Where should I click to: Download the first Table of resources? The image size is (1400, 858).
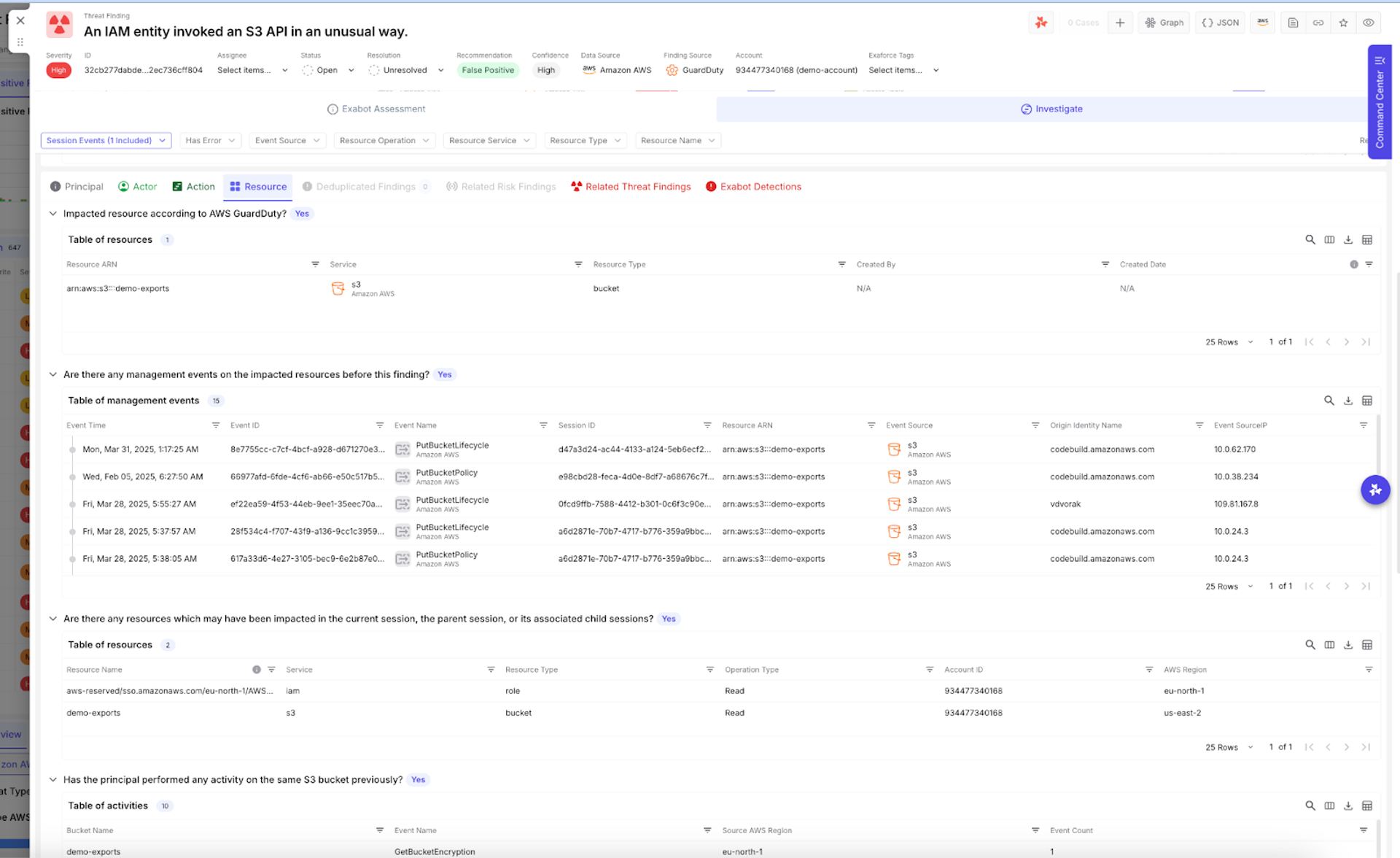pyautogui.click(x=1348, y=240)
